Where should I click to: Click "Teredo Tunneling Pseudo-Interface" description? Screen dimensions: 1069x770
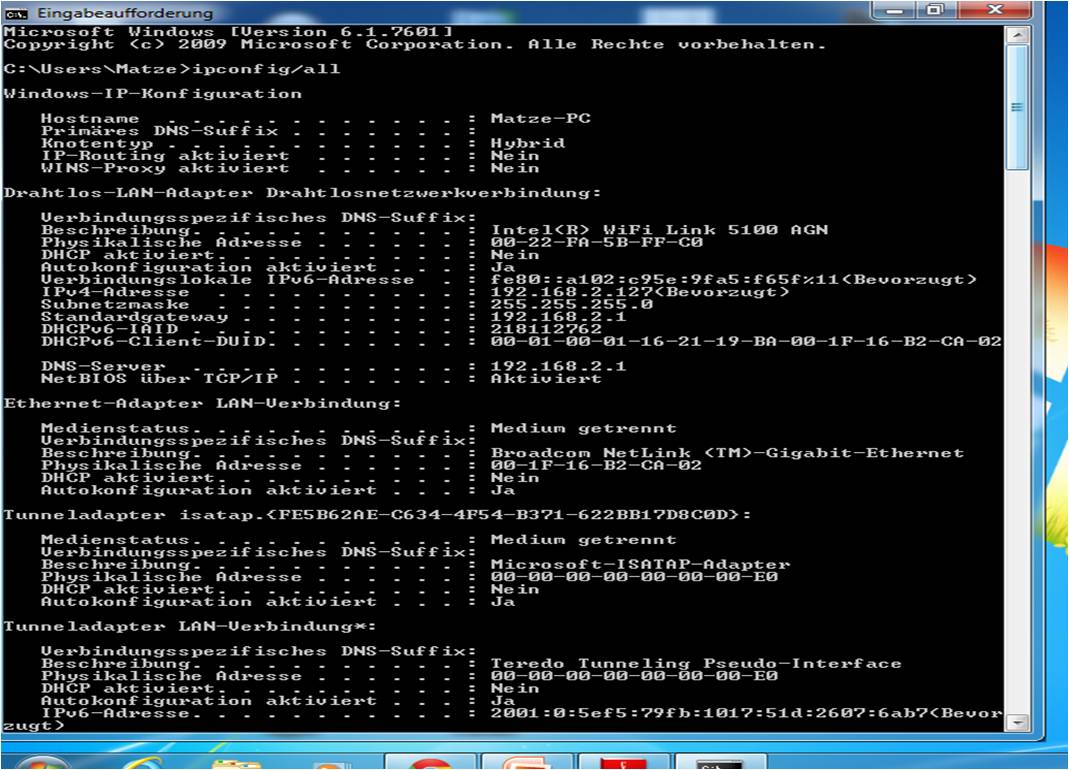click(x=696, y=664)
